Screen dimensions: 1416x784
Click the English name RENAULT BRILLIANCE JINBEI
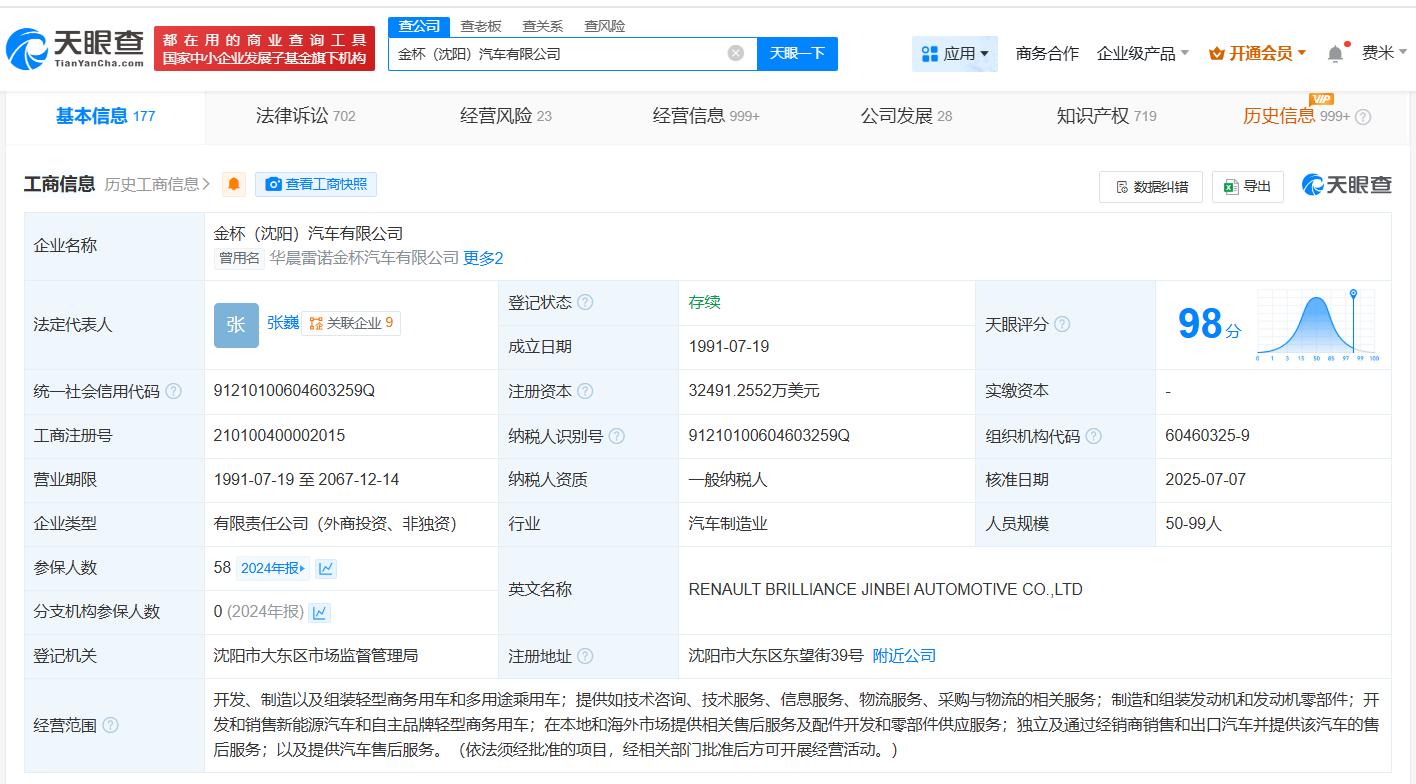[885, 590]
